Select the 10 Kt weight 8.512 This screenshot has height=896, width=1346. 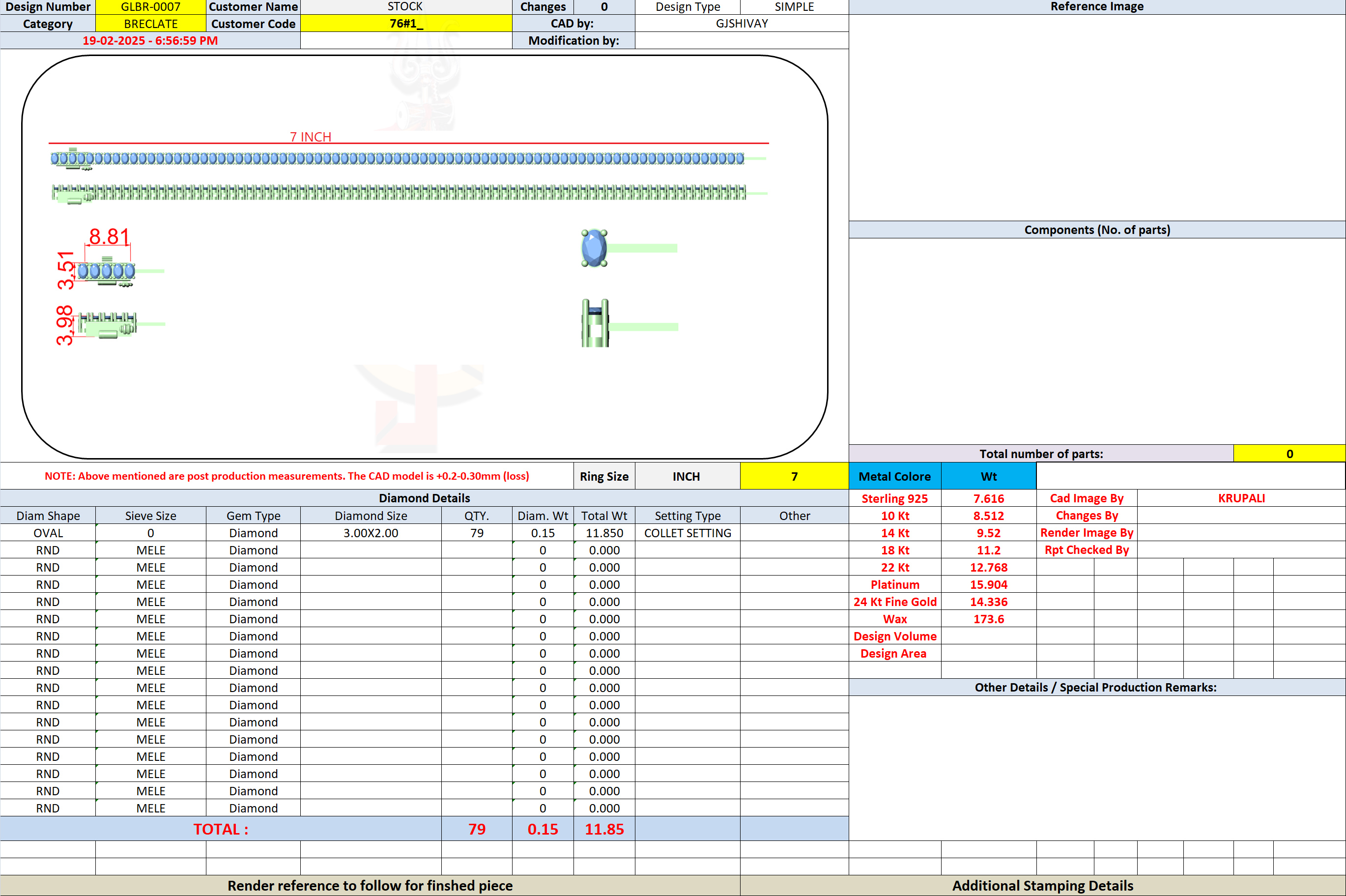click(988, 516)
